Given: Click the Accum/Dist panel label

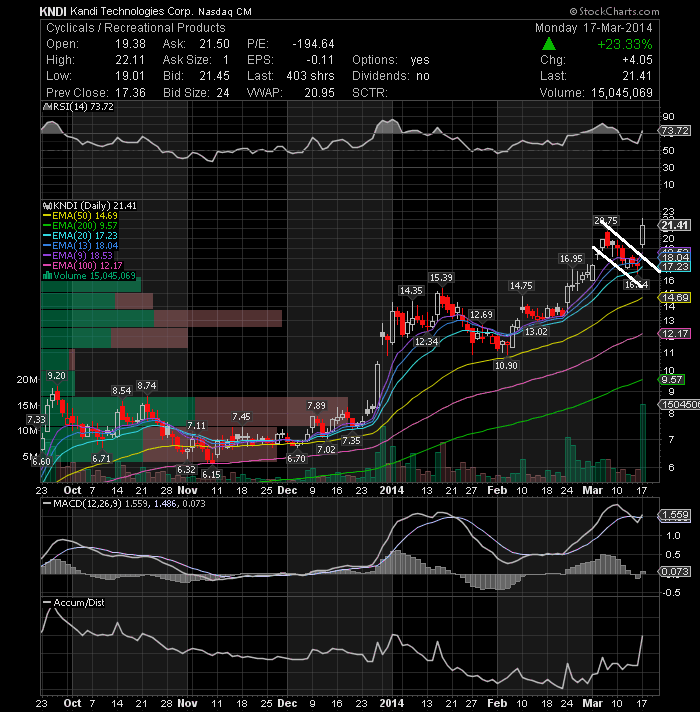Looking at the screenshot, I should [79, 603].
